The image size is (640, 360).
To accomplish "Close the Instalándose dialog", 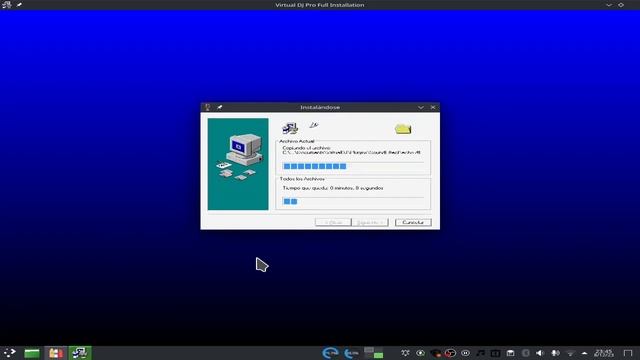I will pos(433,107).
